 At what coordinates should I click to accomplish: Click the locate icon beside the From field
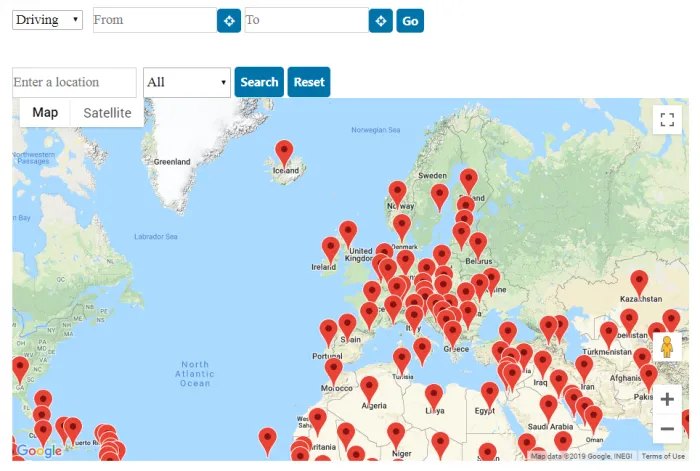point(229,21)
